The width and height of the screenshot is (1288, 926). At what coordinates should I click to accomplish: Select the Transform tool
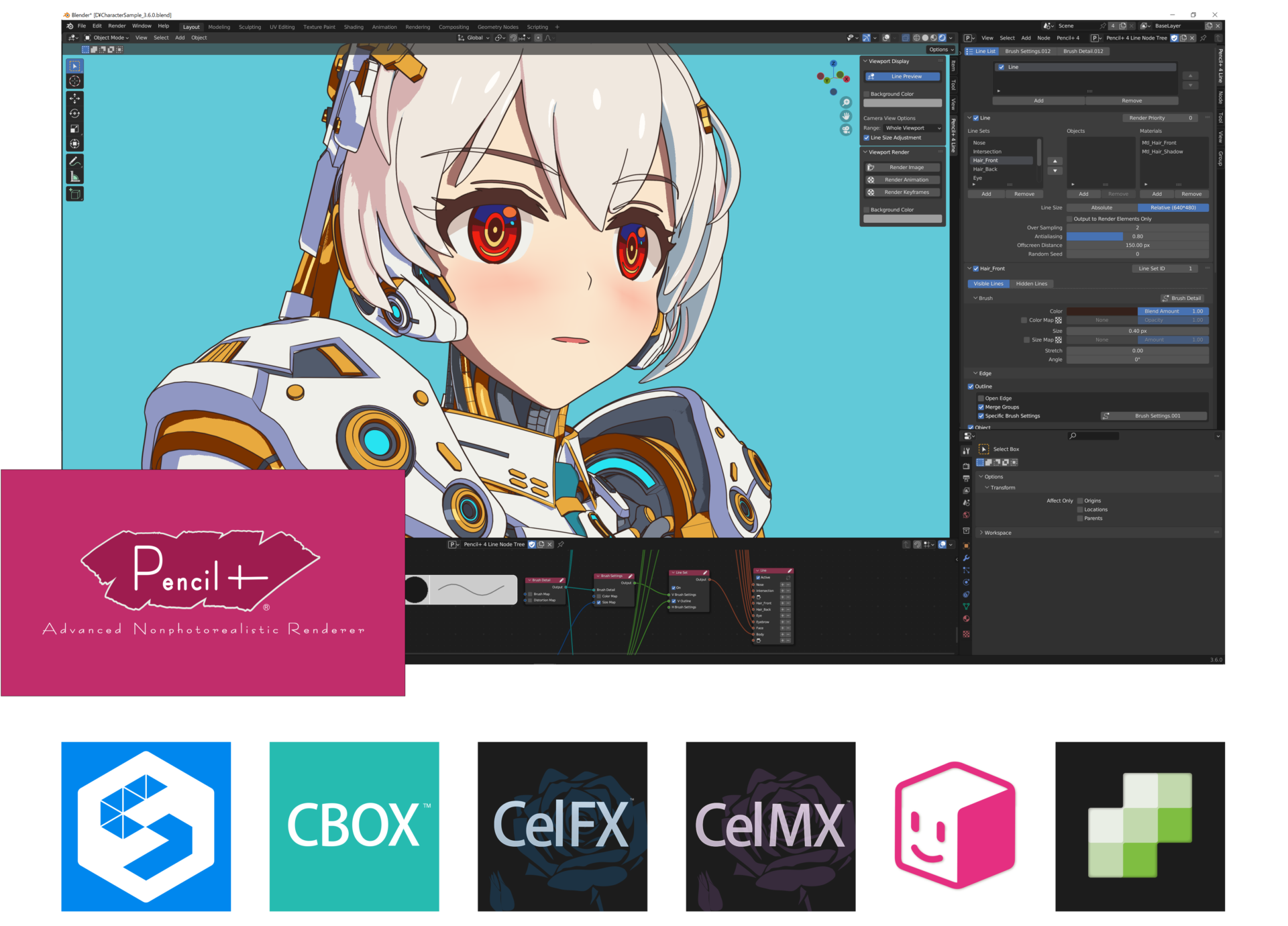74,144
